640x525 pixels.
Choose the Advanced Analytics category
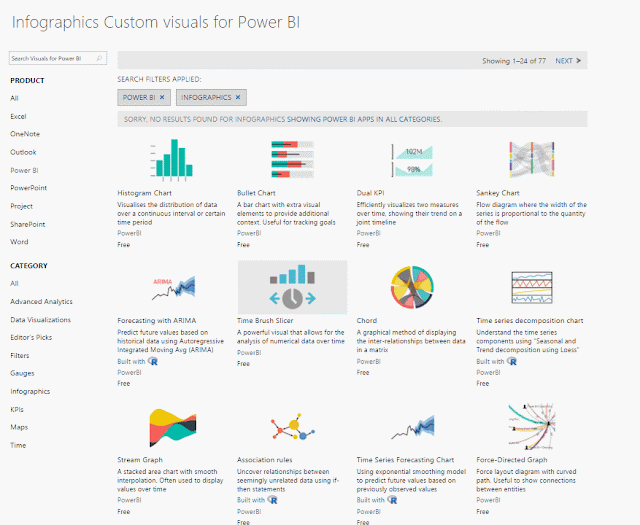(41, 301)
